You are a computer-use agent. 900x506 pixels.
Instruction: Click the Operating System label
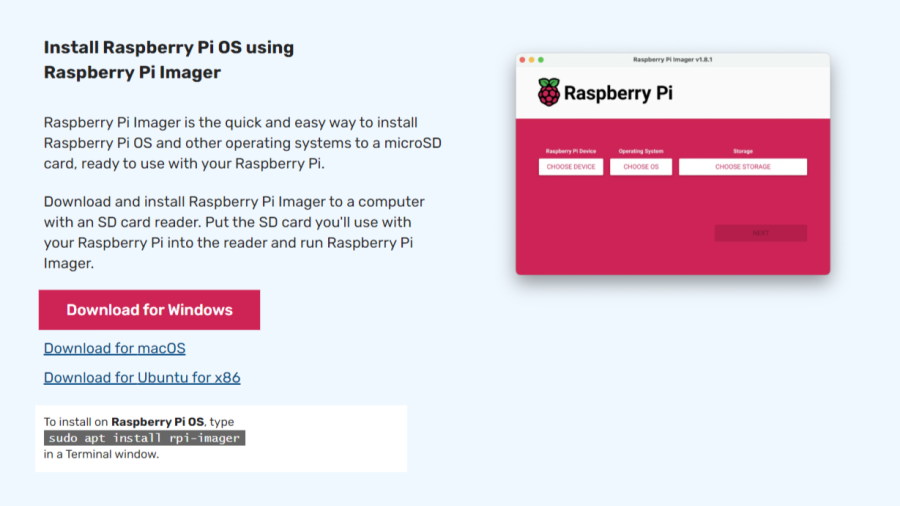tap(641, 151)
